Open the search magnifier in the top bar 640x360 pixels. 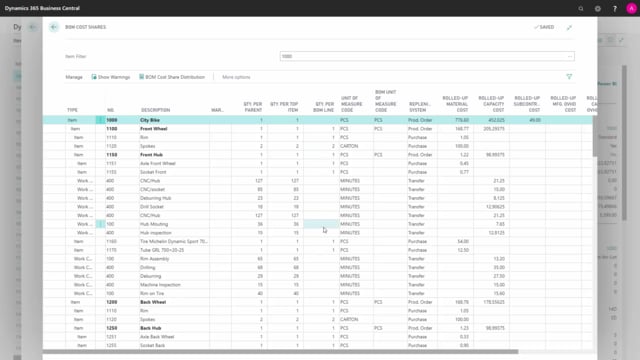pyautogui.click(x=581, y=8)
